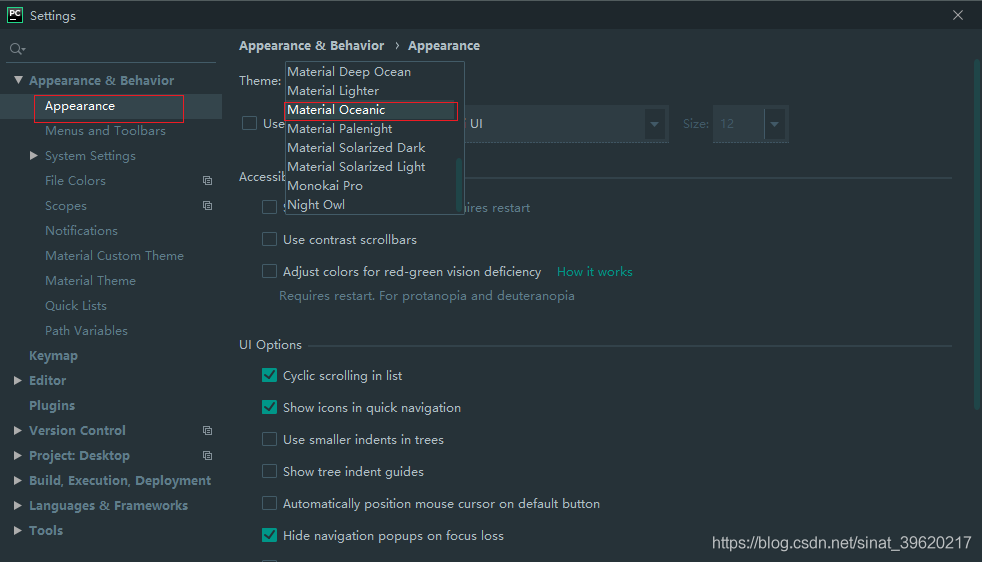This screenshot has height=562, width=982.
Task: Enable Show tree indent guides
Action: pos(269,471)
